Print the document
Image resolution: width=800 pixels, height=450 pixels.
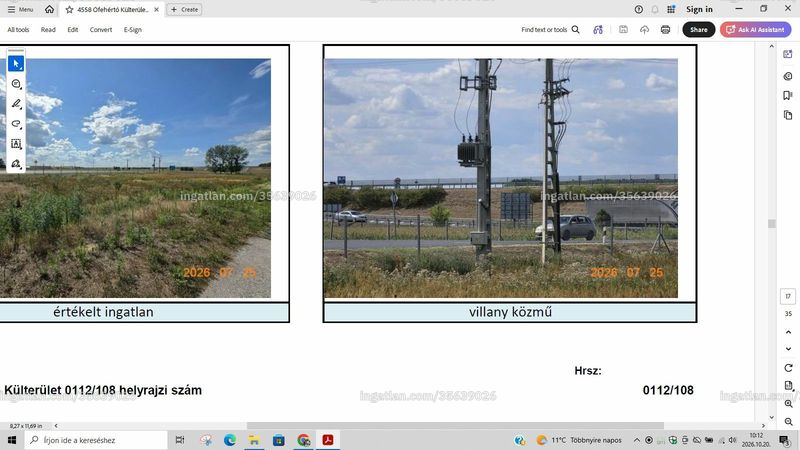click(x=665, y=30)
